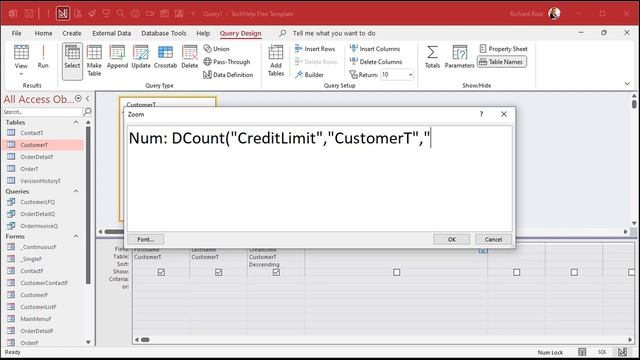640x360 pixels.
Task: Open the View button in Results
Action: (x=21, y=56)
